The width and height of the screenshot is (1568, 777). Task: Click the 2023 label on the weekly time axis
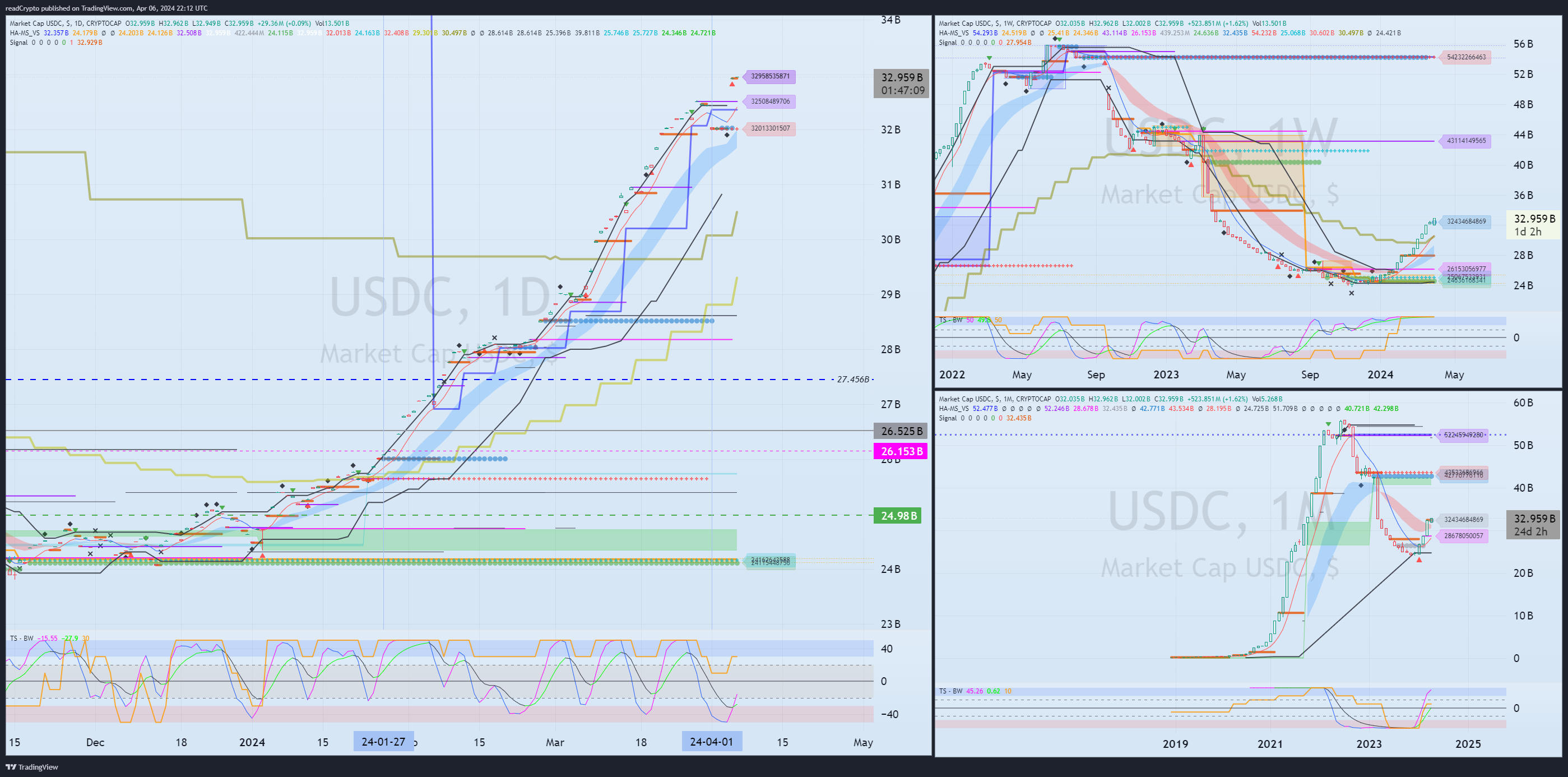pos(1166,374)
